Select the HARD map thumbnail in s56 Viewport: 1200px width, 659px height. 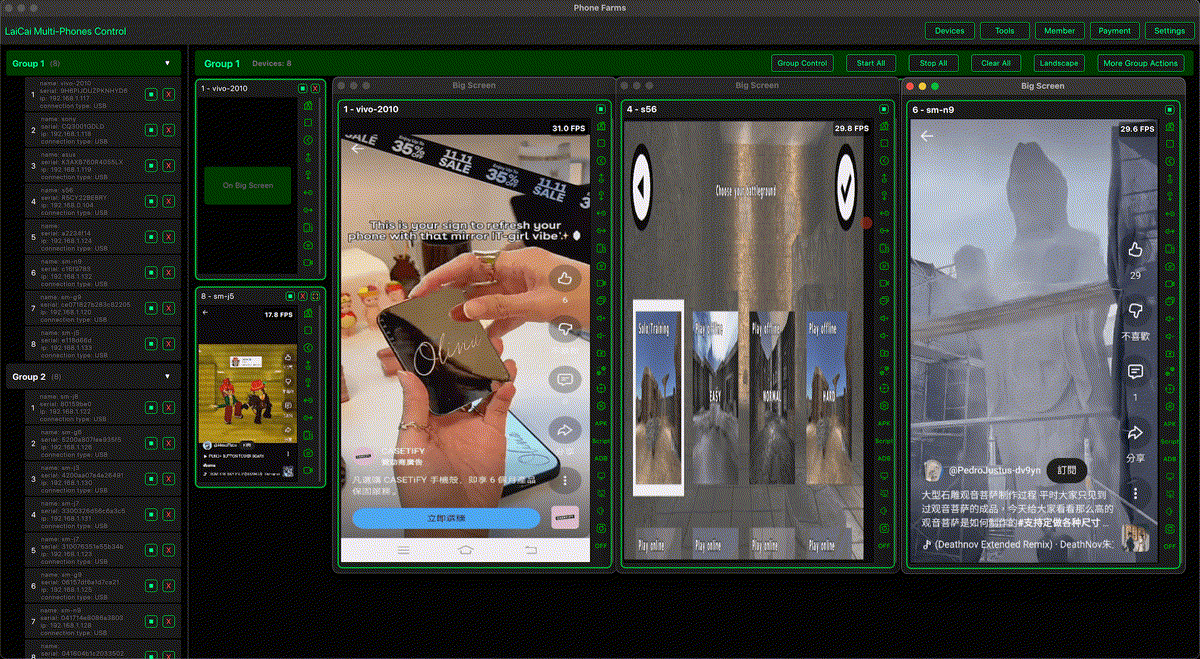point(829,397)
